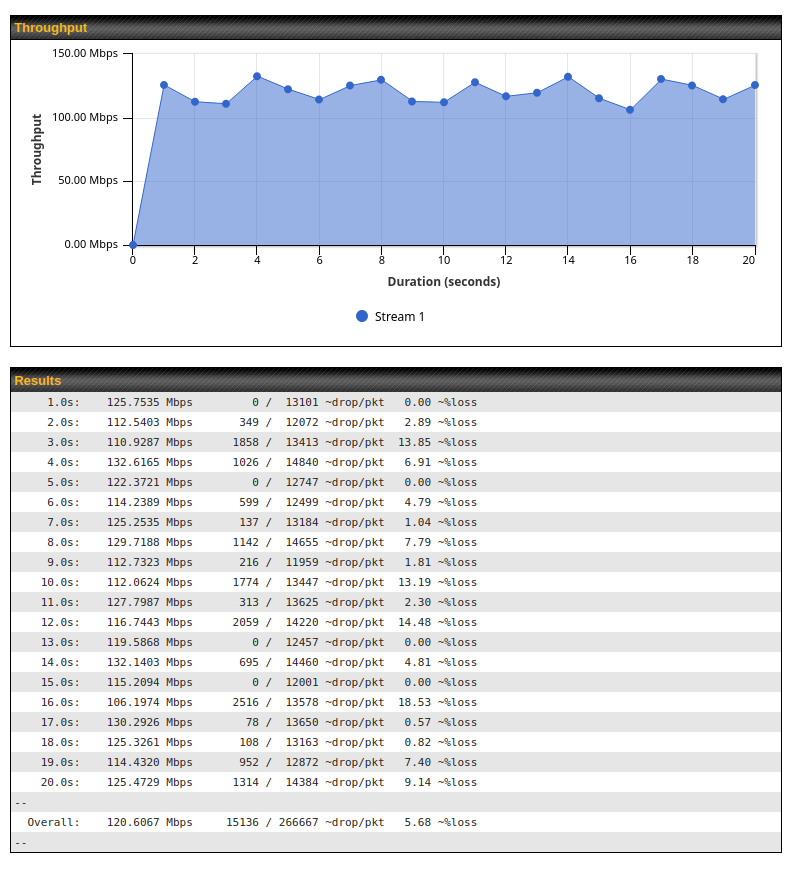The height and width of the screenshot is (876, 793).
Task: Click the Duration (seconds) axis title
Action: coord(444,282)
